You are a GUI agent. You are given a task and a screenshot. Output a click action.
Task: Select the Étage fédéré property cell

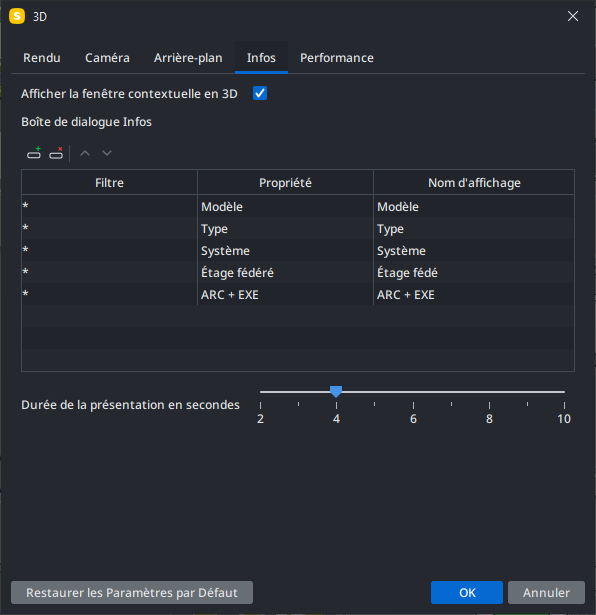[285, 272]
